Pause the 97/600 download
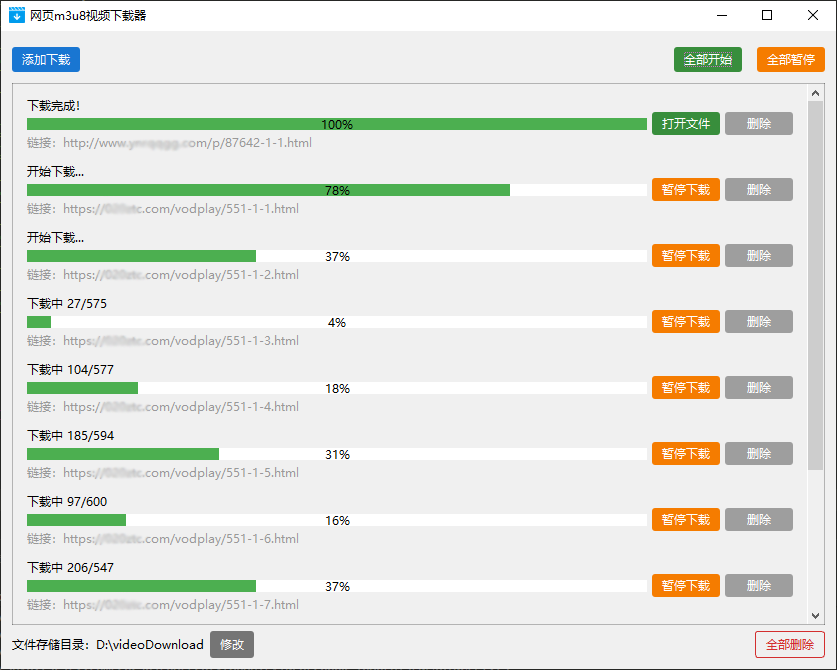 686,519
